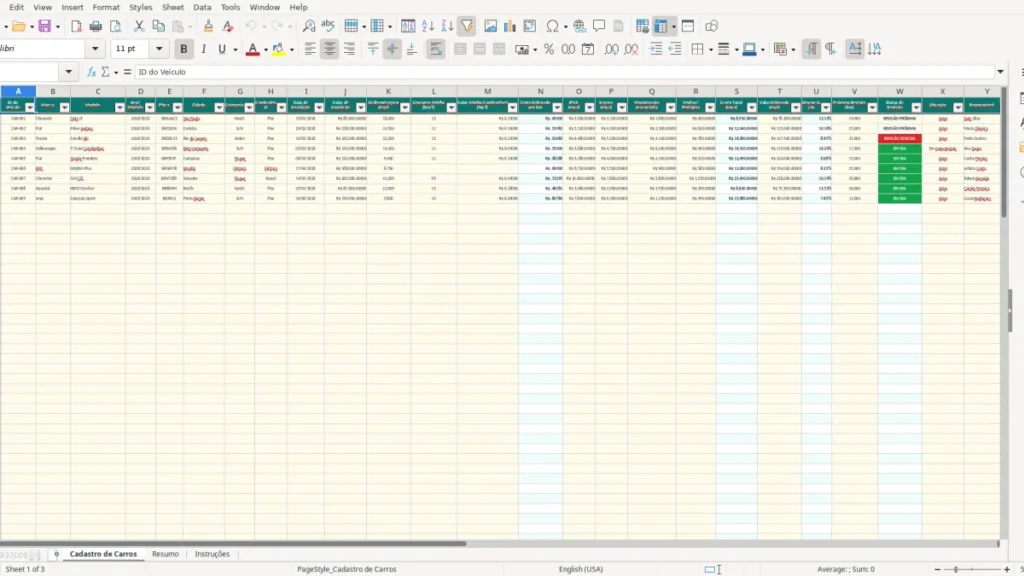The height and width of the screenshot is (576, 1024).
Task: Toggle align left
Action: (310, 49)
